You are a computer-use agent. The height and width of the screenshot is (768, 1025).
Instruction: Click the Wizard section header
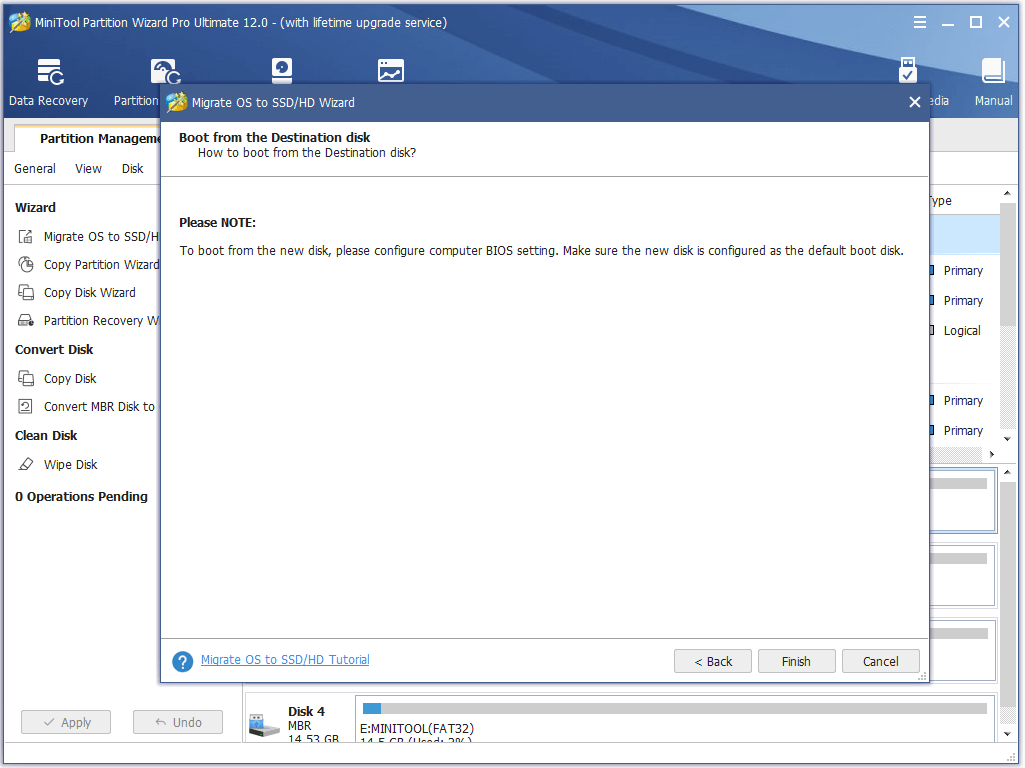35,208
